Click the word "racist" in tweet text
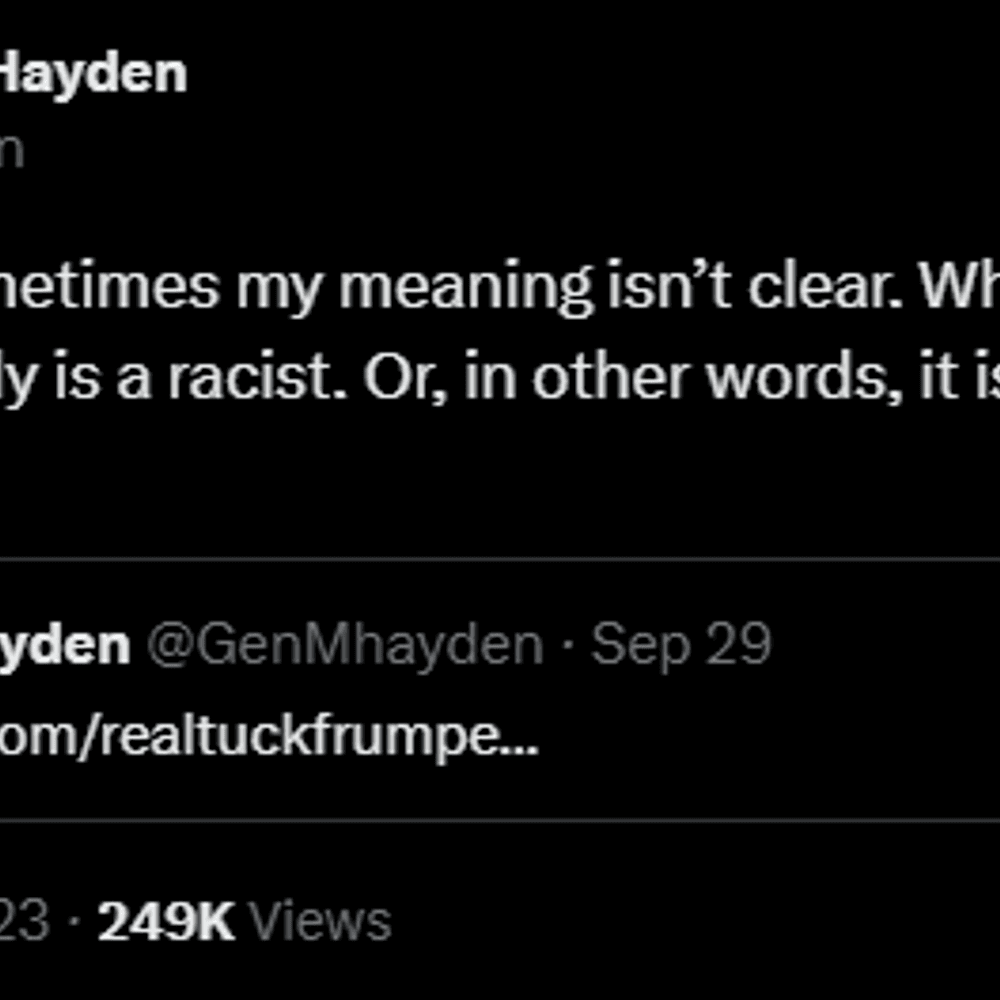This screenshot has height=1000, width=1000. pyautogui.click(x=257, y=378)
